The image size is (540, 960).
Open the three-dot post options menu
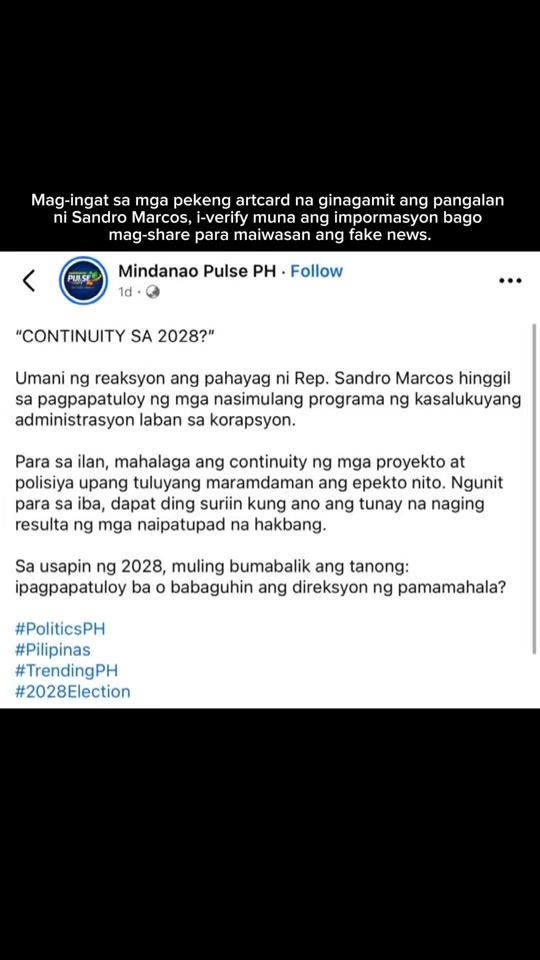(x=510, y=281)
